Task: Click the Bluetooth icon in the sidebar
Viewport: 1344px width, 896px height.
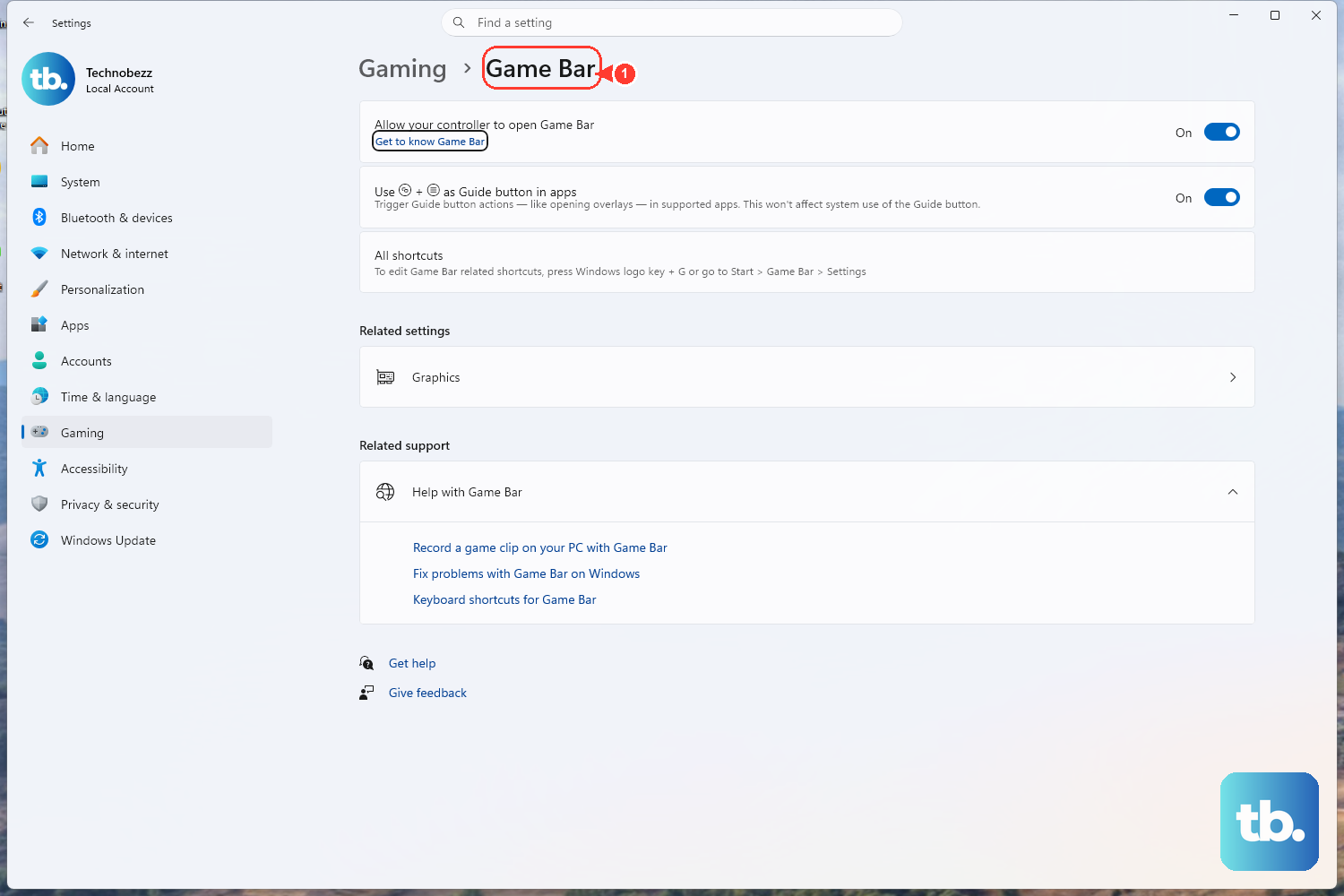Action: [x=39, y=217]
